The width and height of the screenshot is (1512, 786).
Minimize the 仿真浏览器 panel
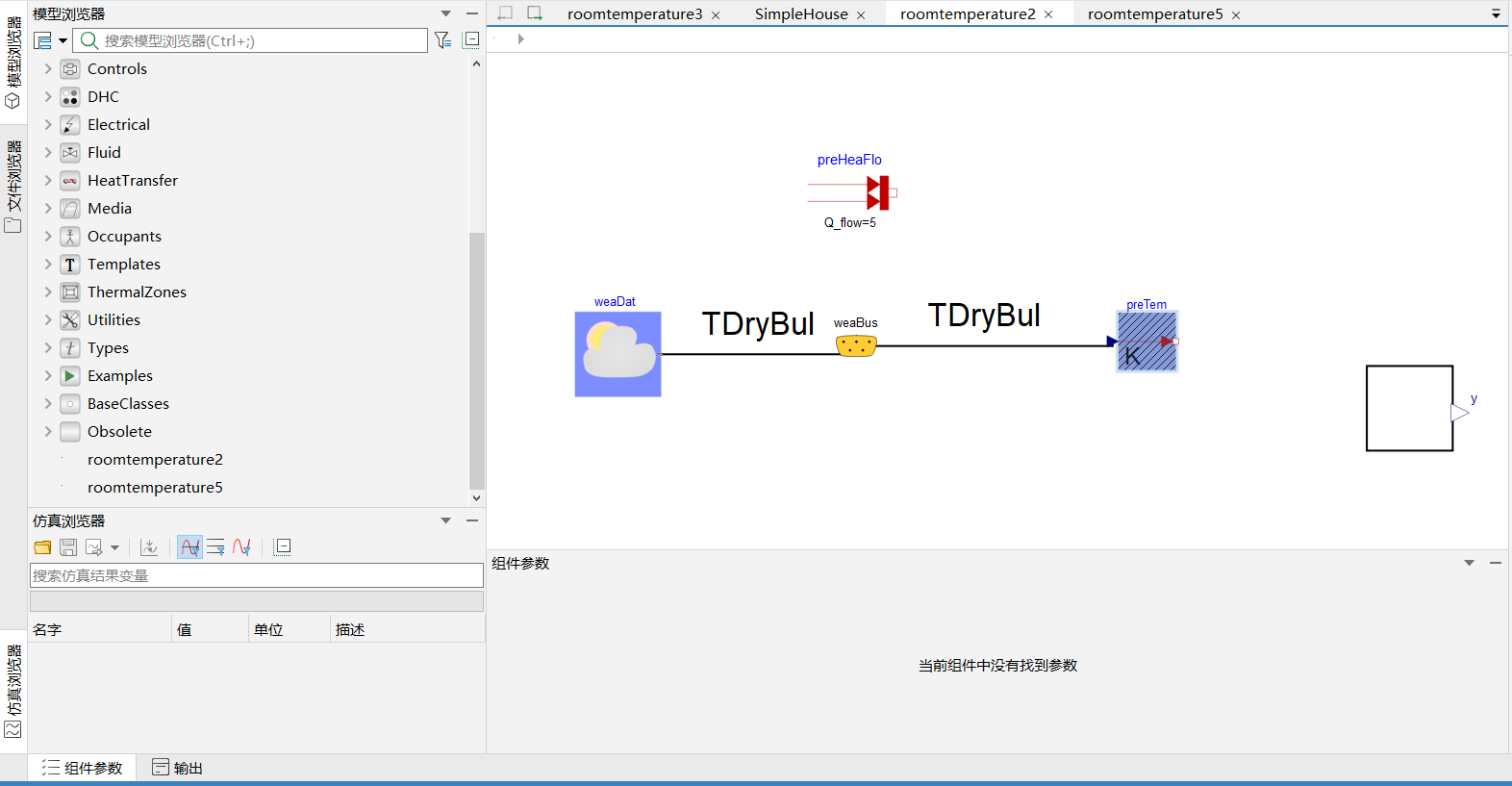(471, 520)
